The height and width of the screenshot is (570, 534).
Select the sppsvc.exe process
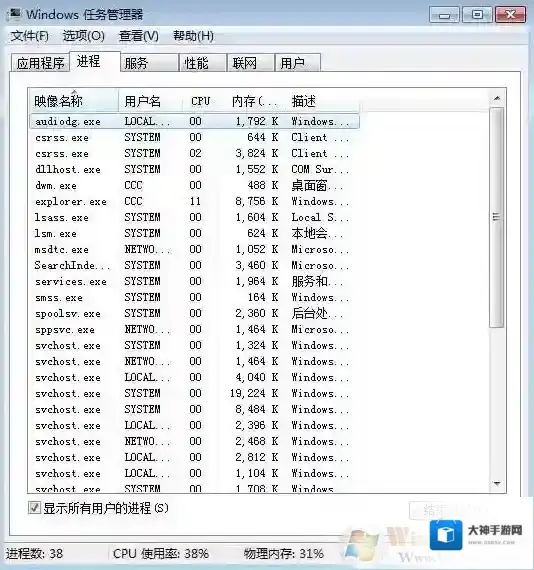(x=194, y=329)
